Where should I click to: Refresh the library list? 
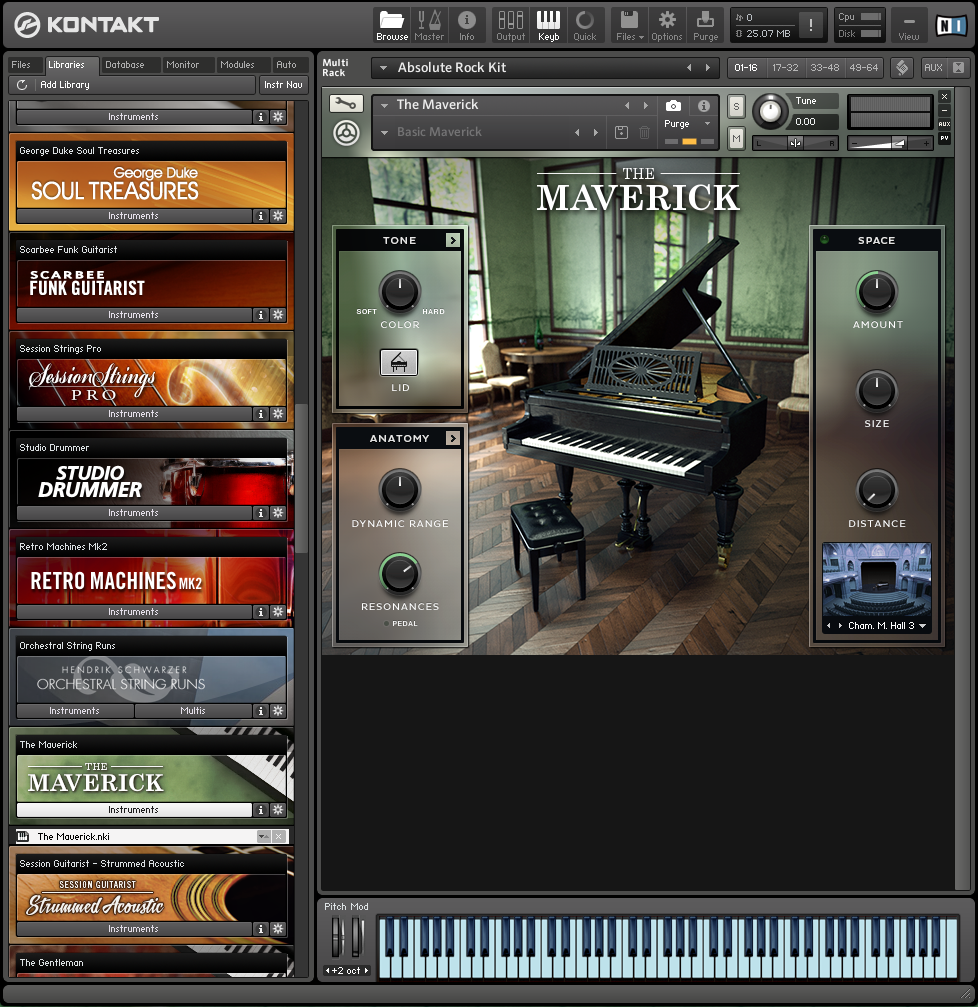22,85
